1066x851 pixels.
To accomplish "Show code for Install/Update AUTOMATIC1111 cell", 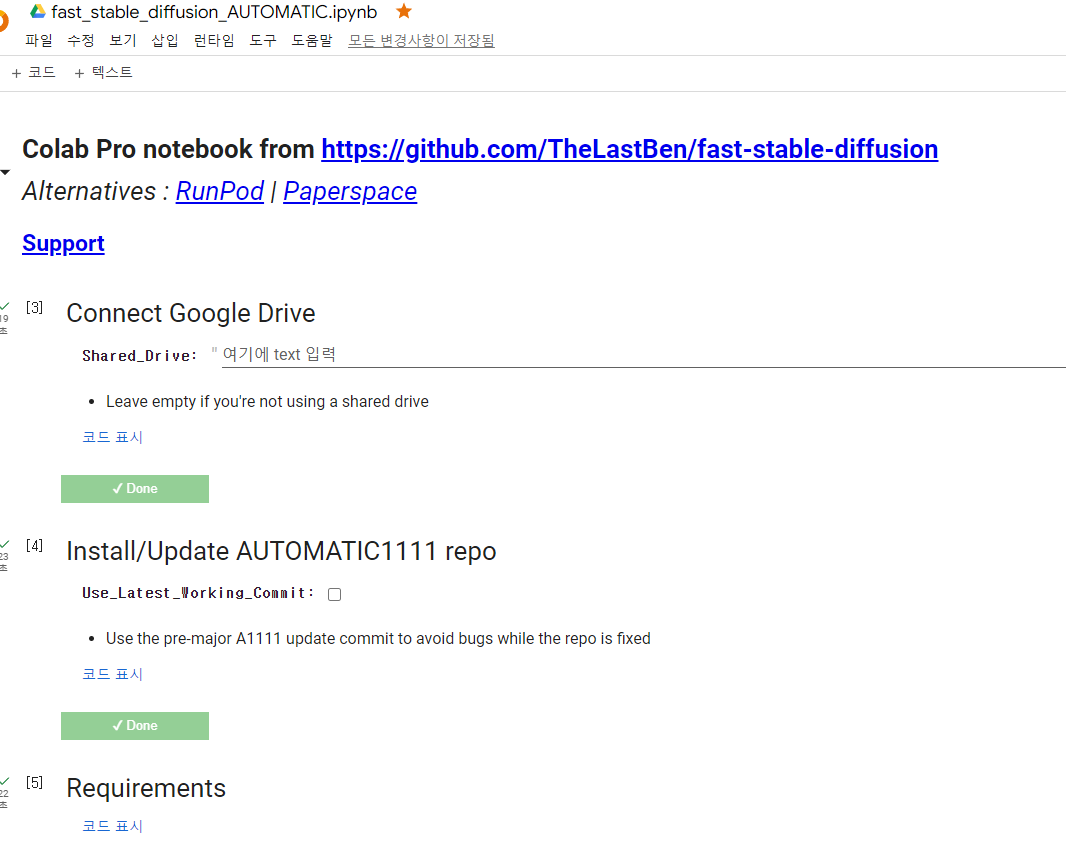I will (113, 674).
